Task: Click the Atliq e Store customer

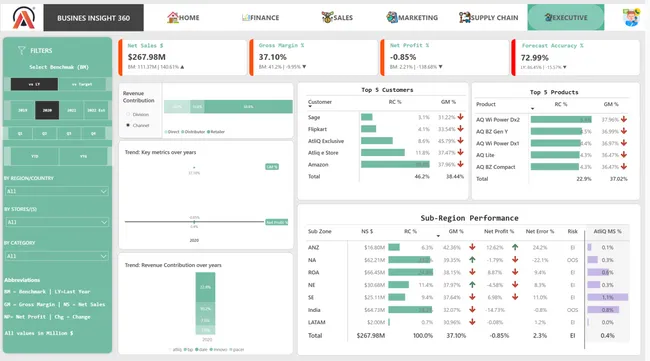Action: (323, 153)
